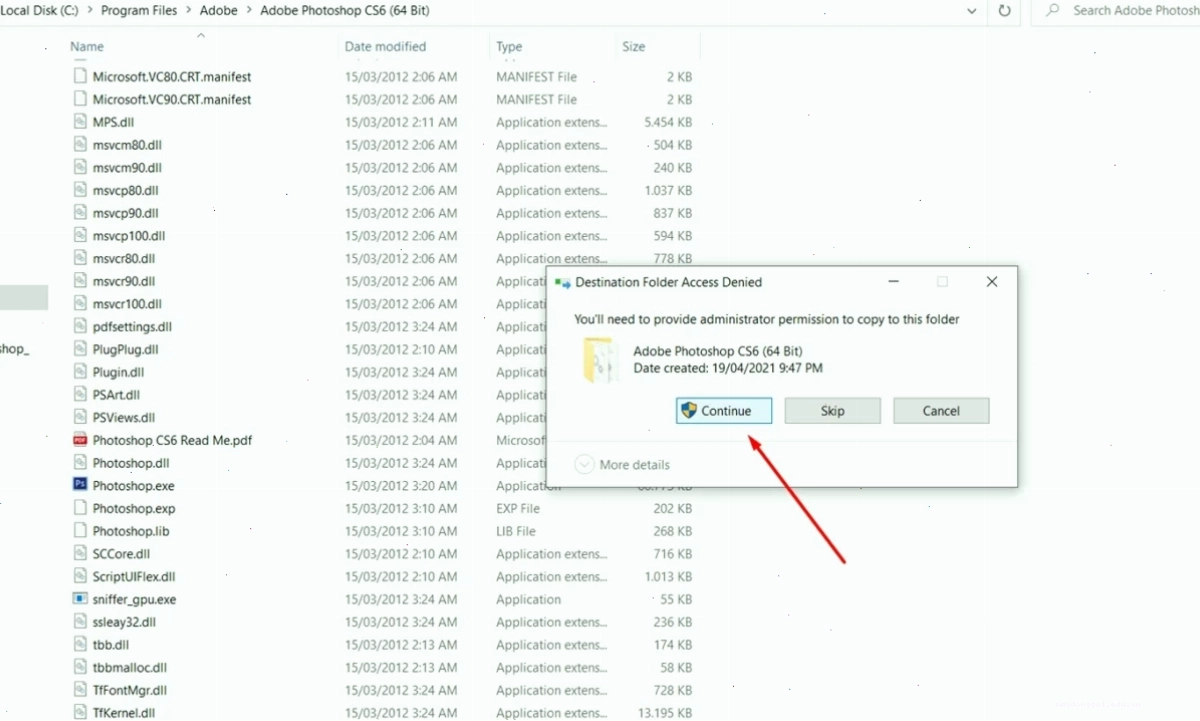Click the msvcp100.dll file icon
The width and height of the screenshot is (1200, 721).
coord(80,236)
